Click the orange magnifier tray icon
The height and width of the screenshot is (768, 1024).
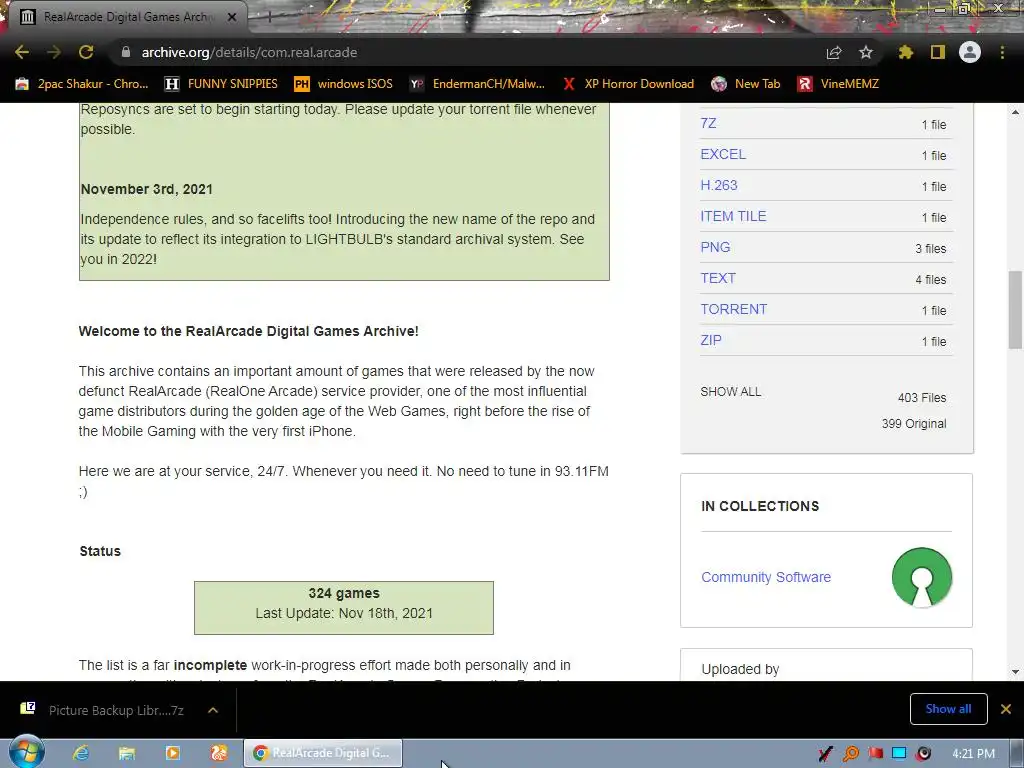[x=850, y=754]
